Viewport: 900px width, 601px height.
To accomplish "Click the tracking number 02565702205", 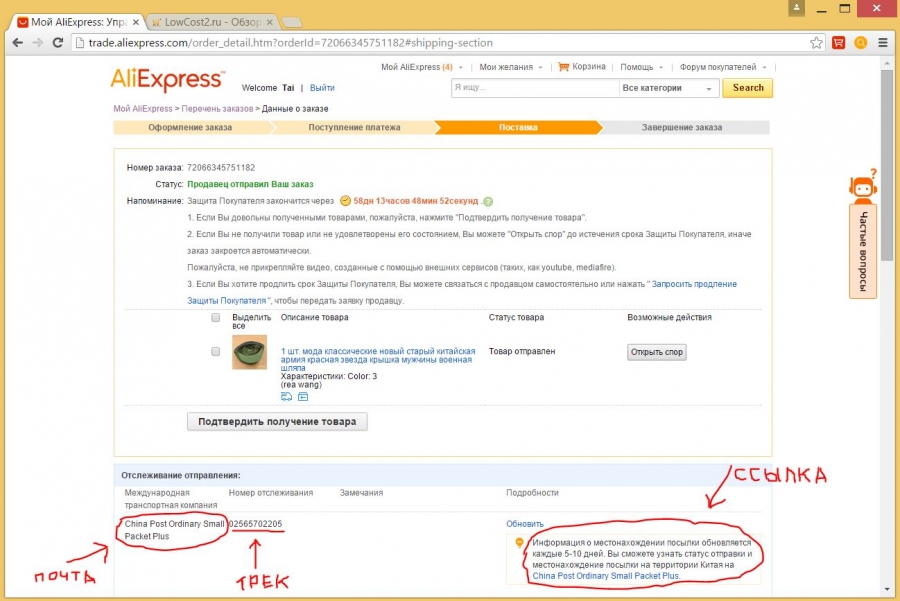I will coord(256,524).
